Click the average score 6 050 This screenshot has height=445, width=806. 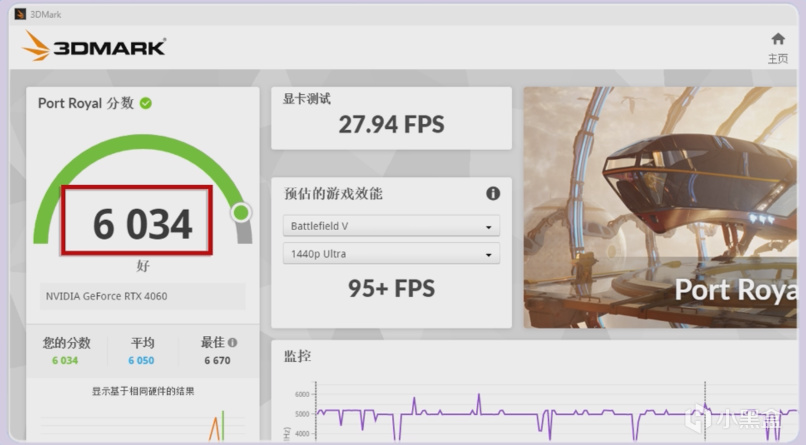point(141,360)
